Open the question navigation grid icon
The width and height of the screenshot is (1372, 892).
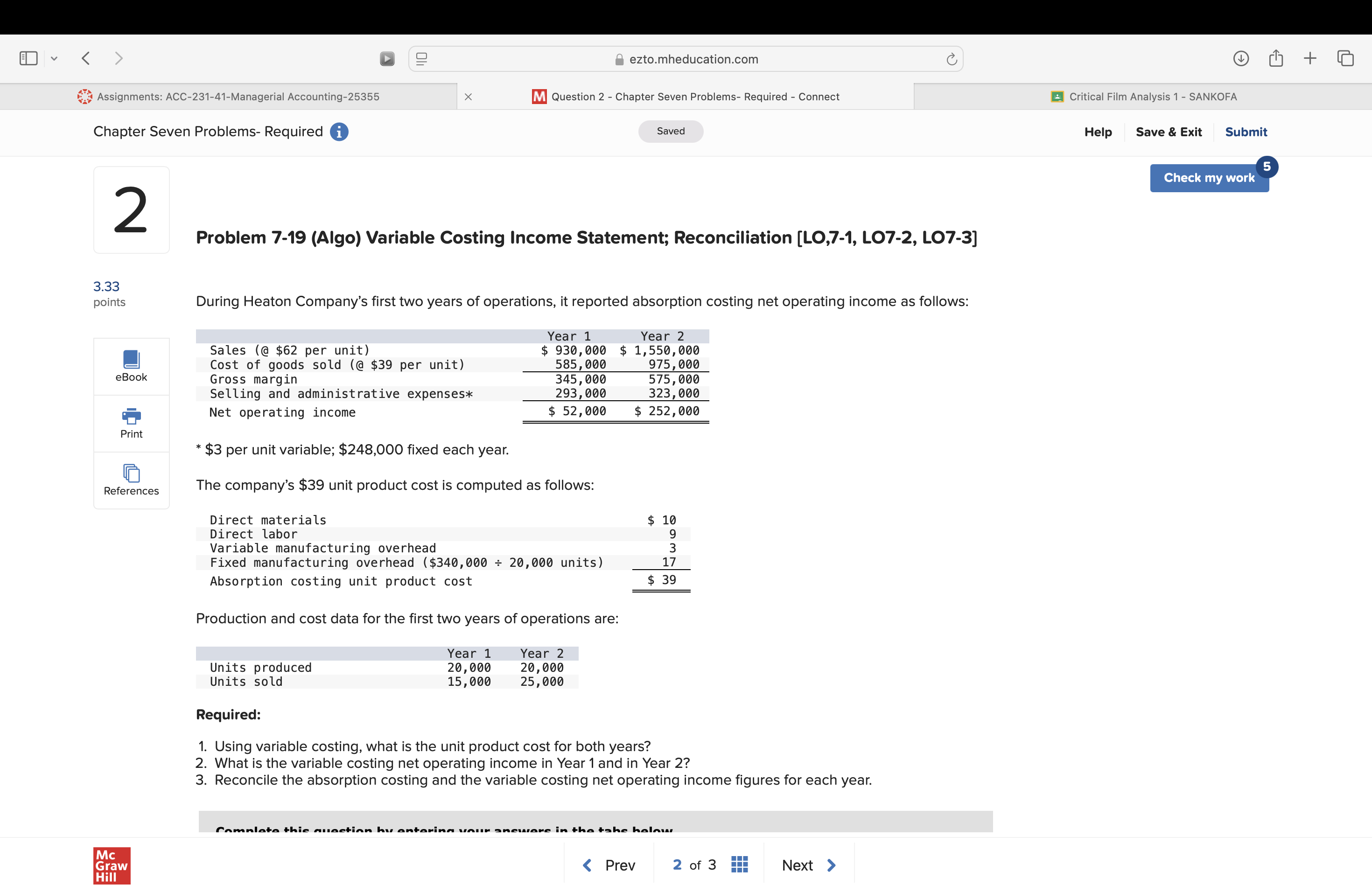[x=740, y=864]
